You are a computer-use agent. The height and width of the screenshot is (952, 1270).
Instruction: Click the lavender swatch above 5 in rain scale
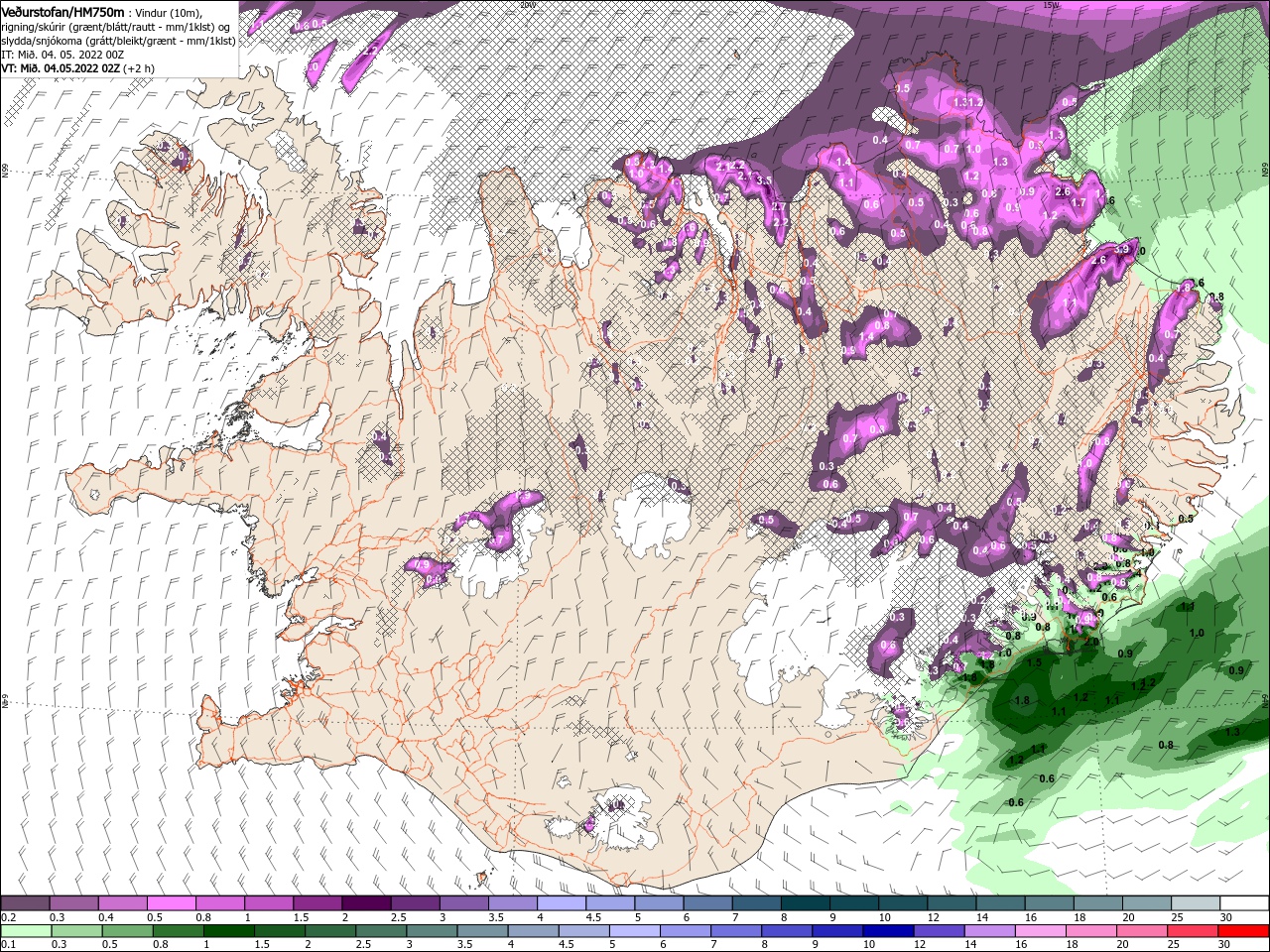633,930
